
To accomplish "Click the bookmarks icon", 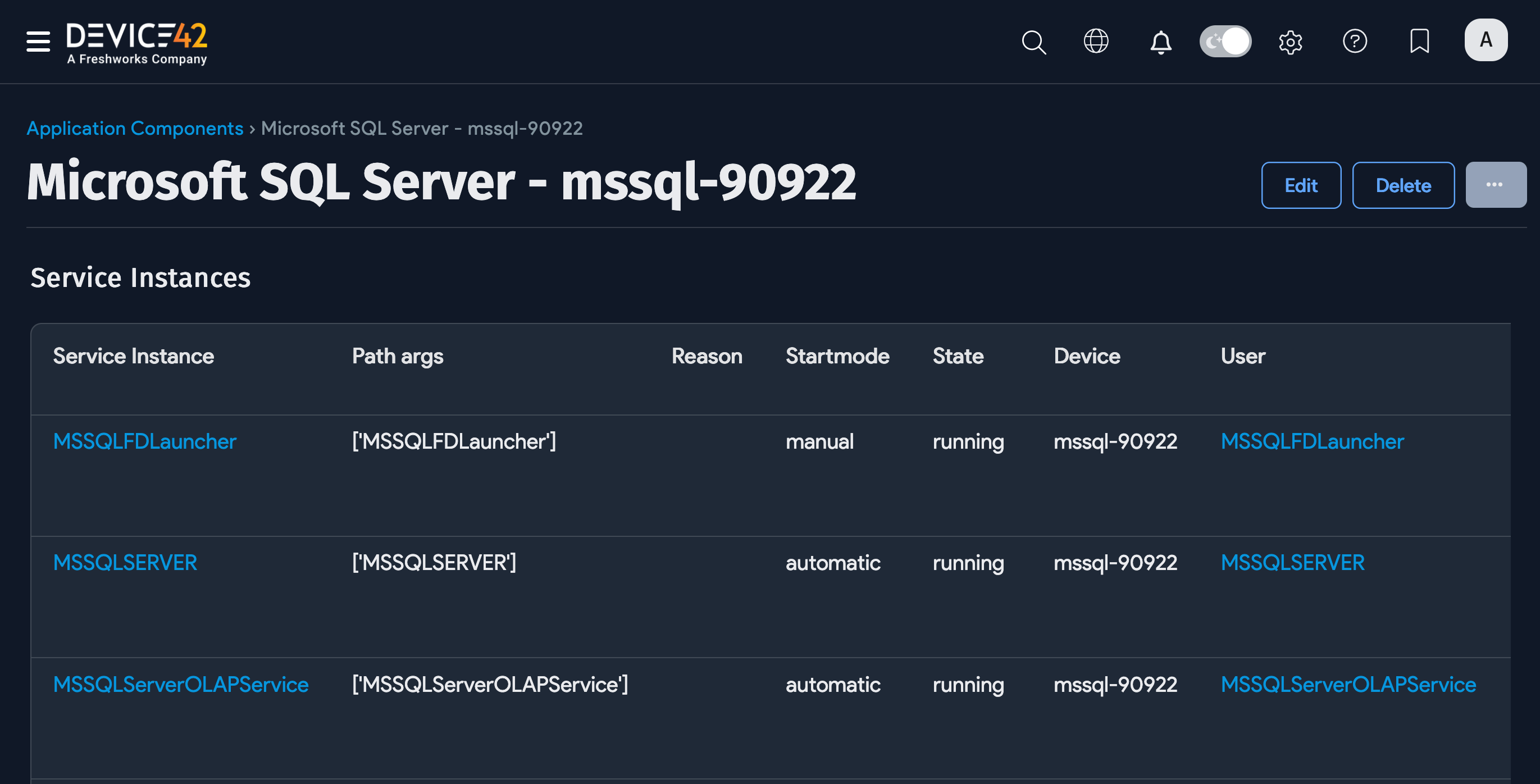I will pos(1419,41).
